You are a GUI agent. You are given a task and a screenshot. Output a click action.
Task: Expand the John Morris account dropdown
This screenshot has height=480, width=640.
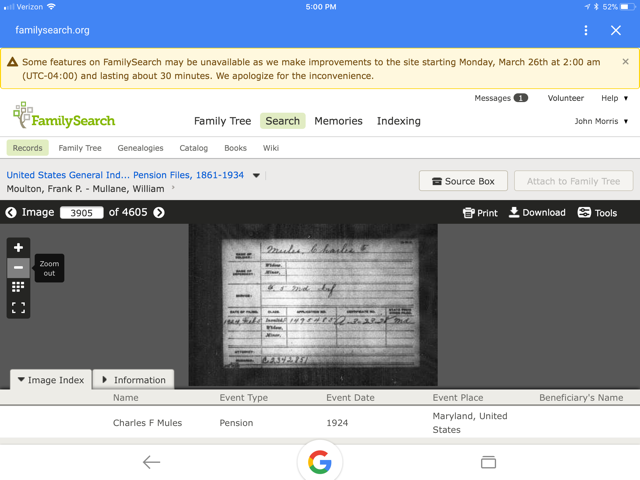pyautogui.click(x=601, y=121)
